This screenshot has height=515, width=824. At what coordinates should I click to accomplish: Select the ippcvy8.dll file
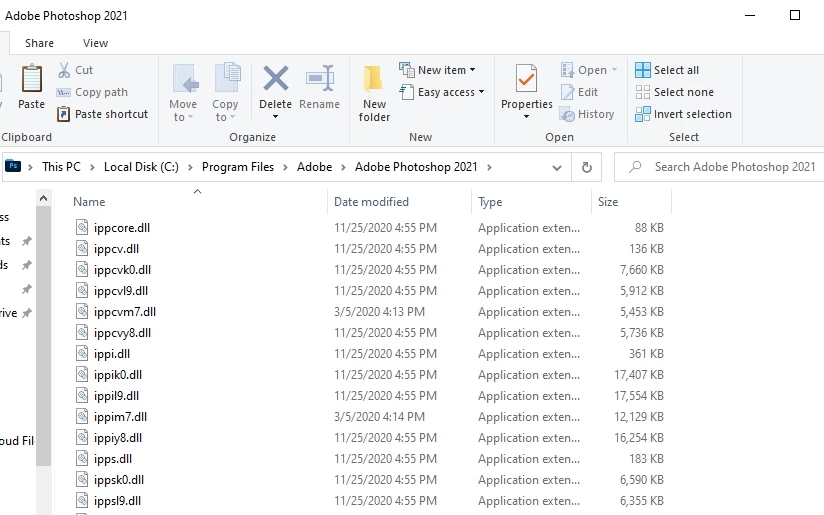tap(122, 333)
